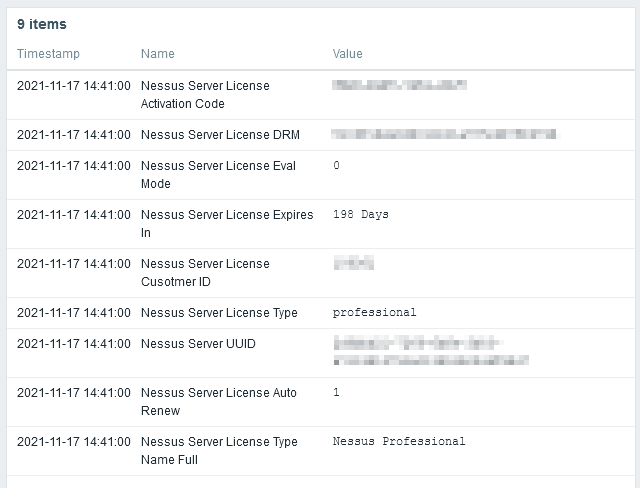The height and width of the screenshot is (488, 640).
Task: Click the 'Nessus Professional' value
Action: 399,441
